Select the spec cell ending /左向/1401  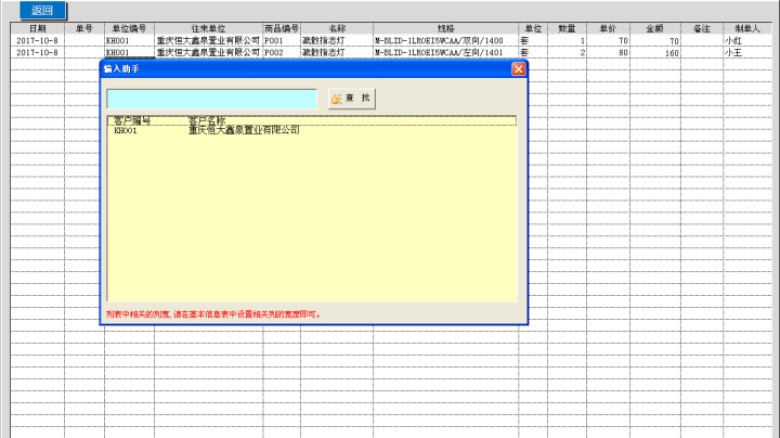(x=446, y=53)
